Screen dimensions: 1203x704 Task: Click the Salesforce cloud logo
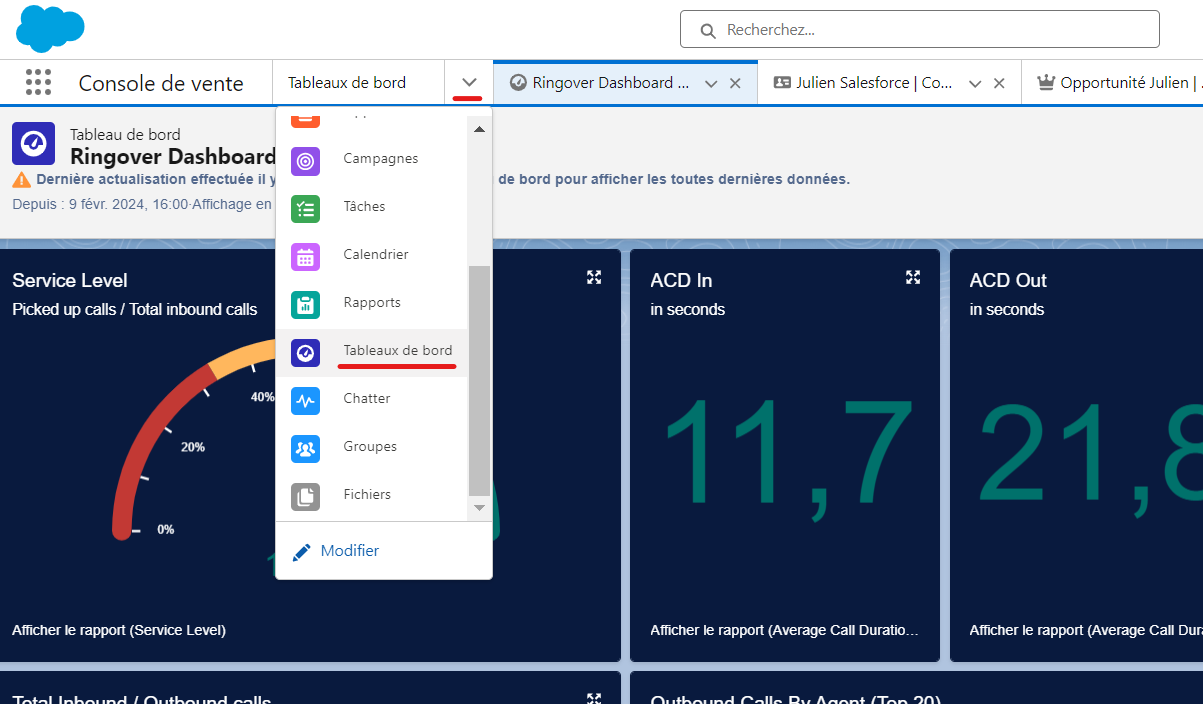pyautogui.click(x=50, y=28)
